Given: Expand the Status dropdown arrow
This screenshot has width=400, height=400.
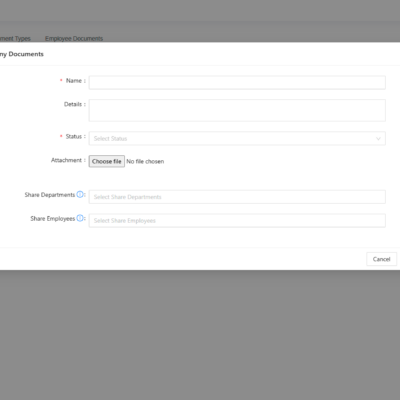Looking at the screenshot, I should tap(378, 139).
